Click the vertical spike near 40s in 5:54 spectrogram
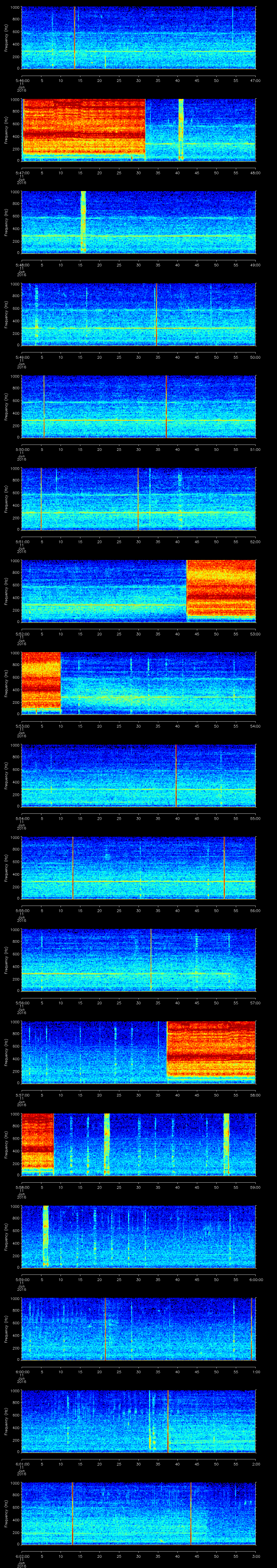This screenshot has height=1568, width=277. click(176, 775)
